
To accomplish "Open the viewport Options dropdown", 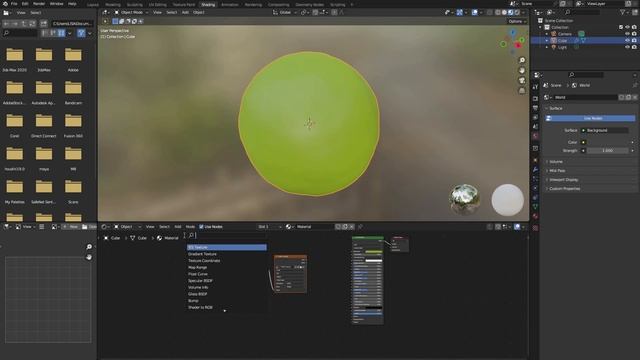I will [517, 21].
